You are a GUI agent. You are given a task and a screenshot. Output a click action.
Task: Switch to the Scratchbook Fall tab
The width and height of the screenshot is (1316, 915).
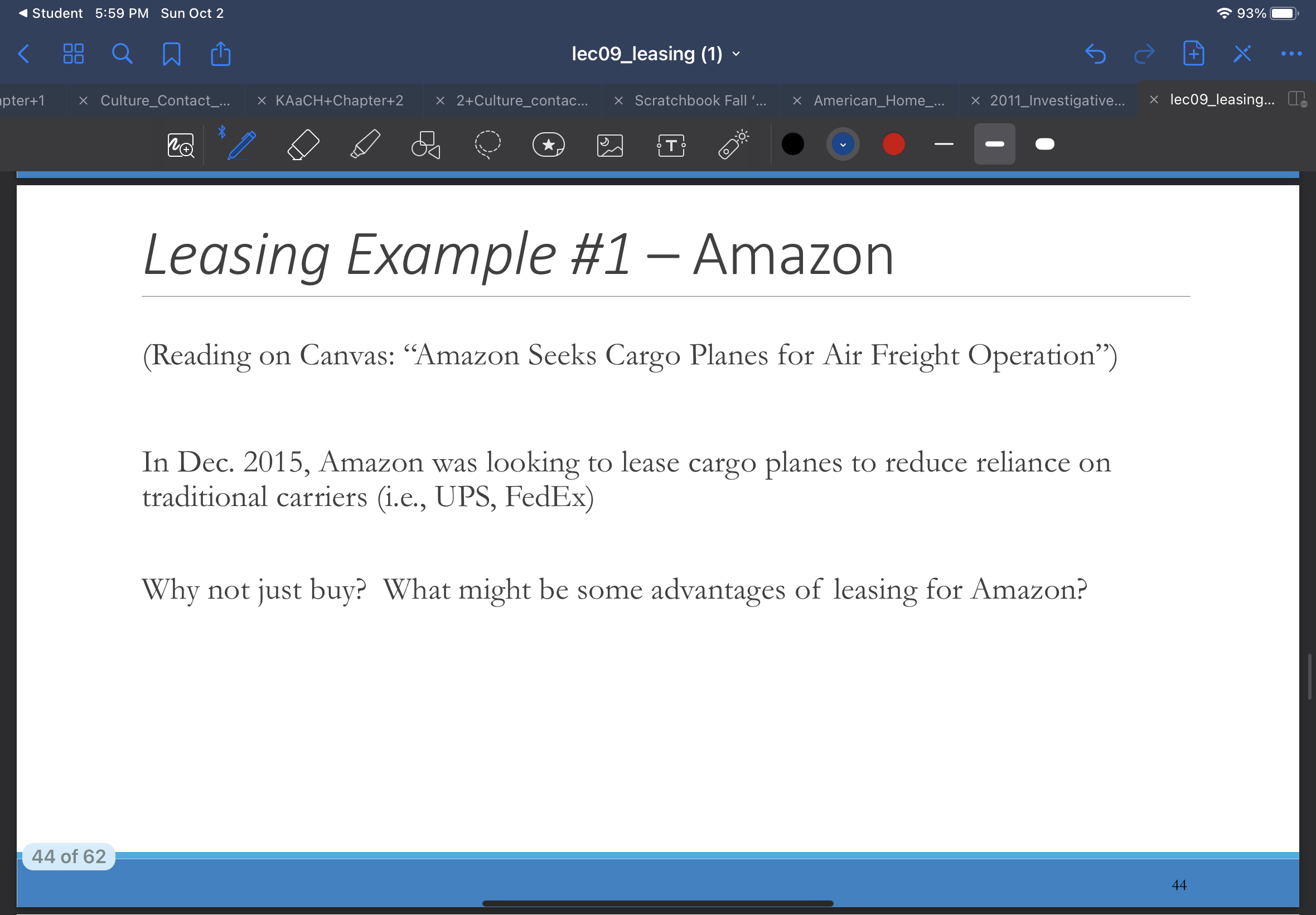point(699,101)
